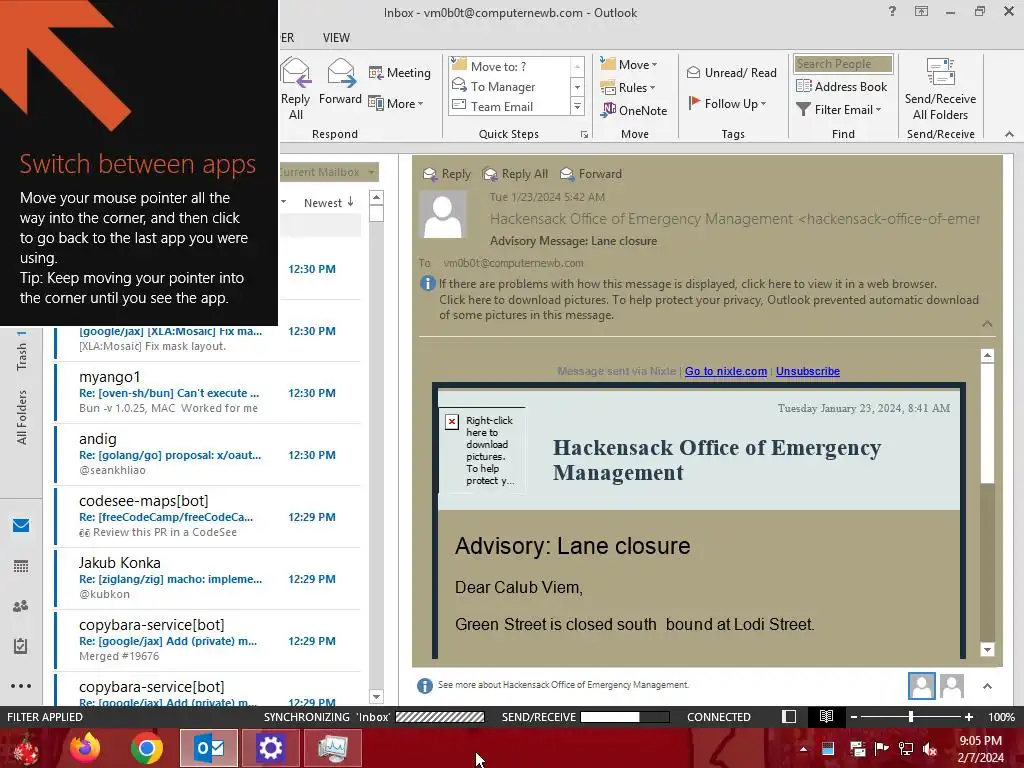
Task: Click Reply in the reading pane
Action: tap(447, 174)
